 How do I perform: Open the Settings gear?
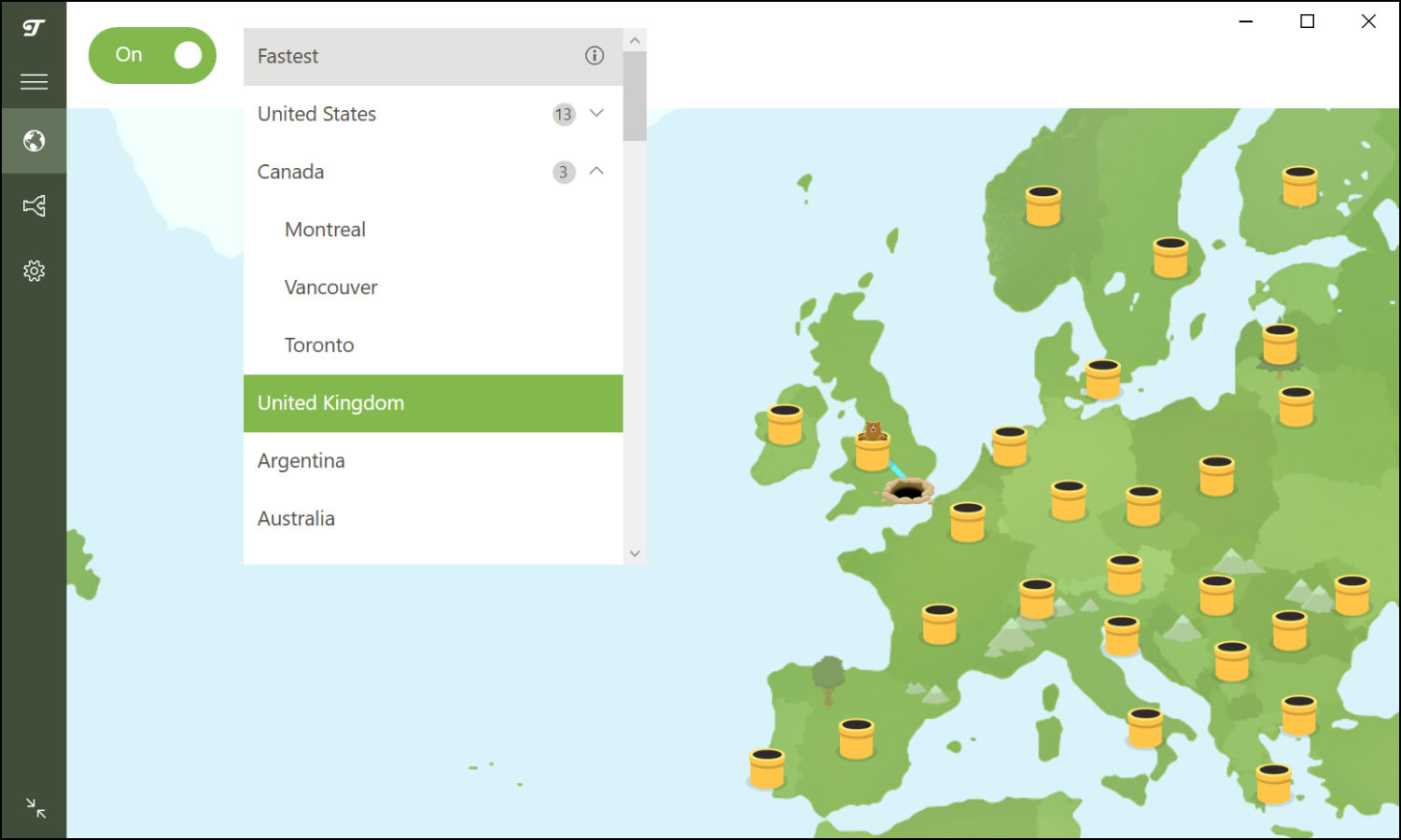point(34,270)
